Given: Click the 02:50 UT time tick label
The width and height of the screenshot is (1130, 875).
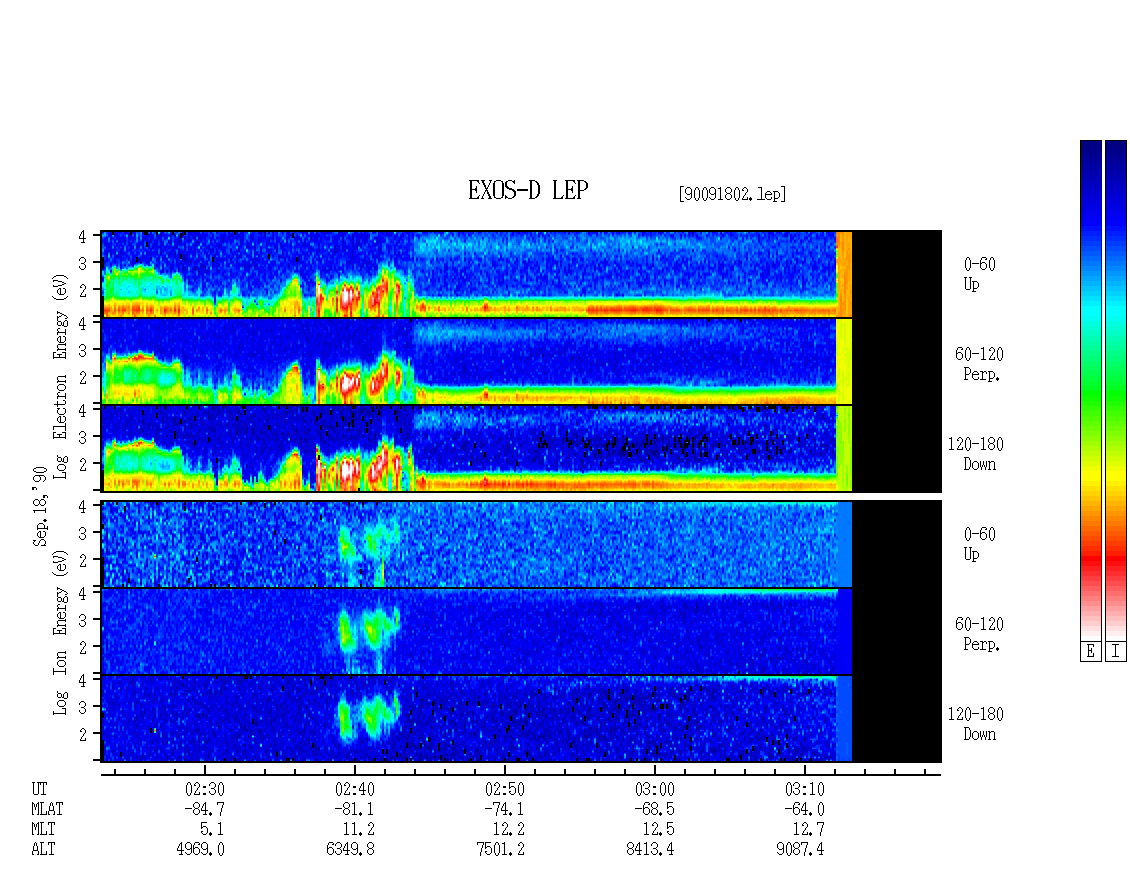Looking at the screenshot, I should point(504,789).
